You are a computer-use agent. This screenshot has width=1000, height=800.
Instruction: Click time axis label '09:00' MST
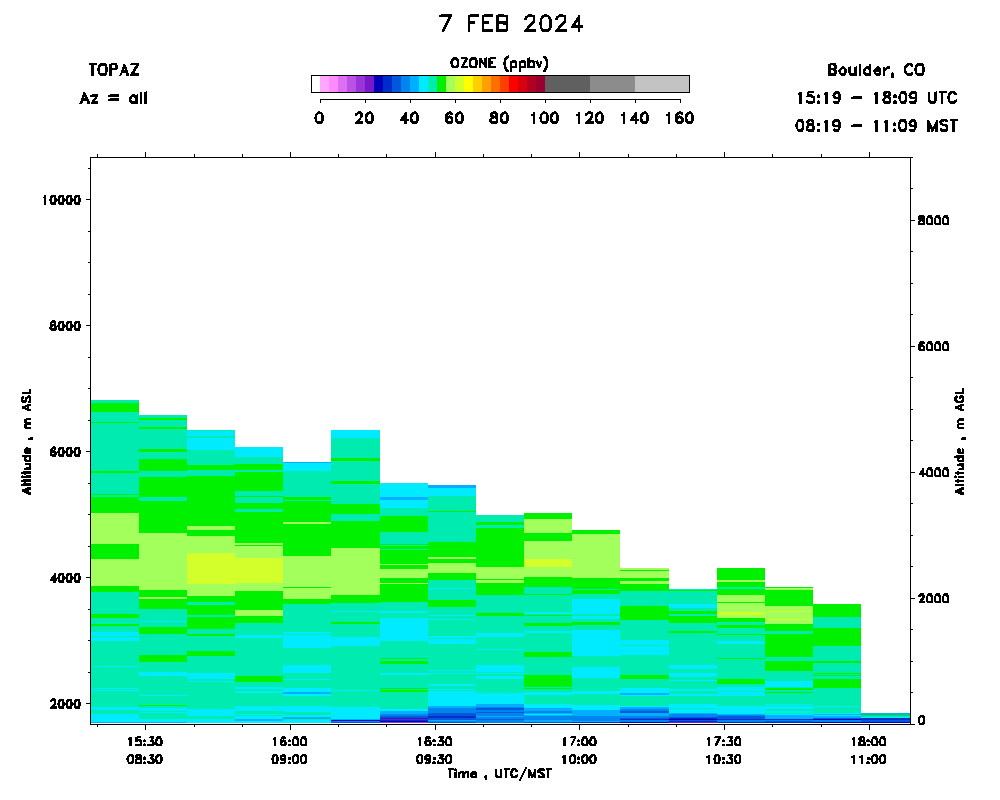click(290, 759)
